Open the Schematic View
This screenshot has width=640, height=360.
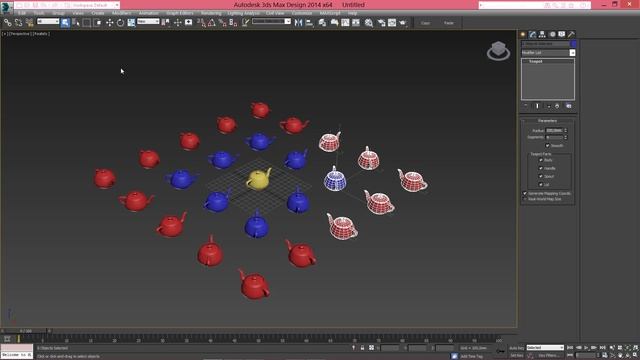[x=356, y=23]
